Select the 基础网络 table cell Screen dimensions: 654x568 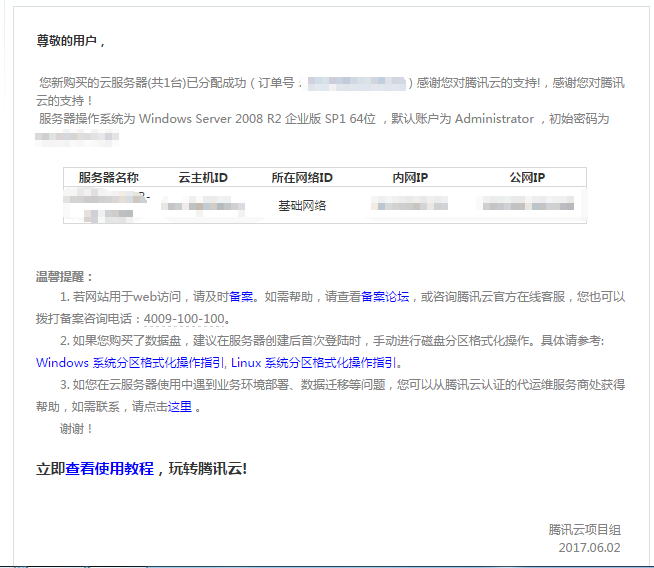[x=302, y=205]
